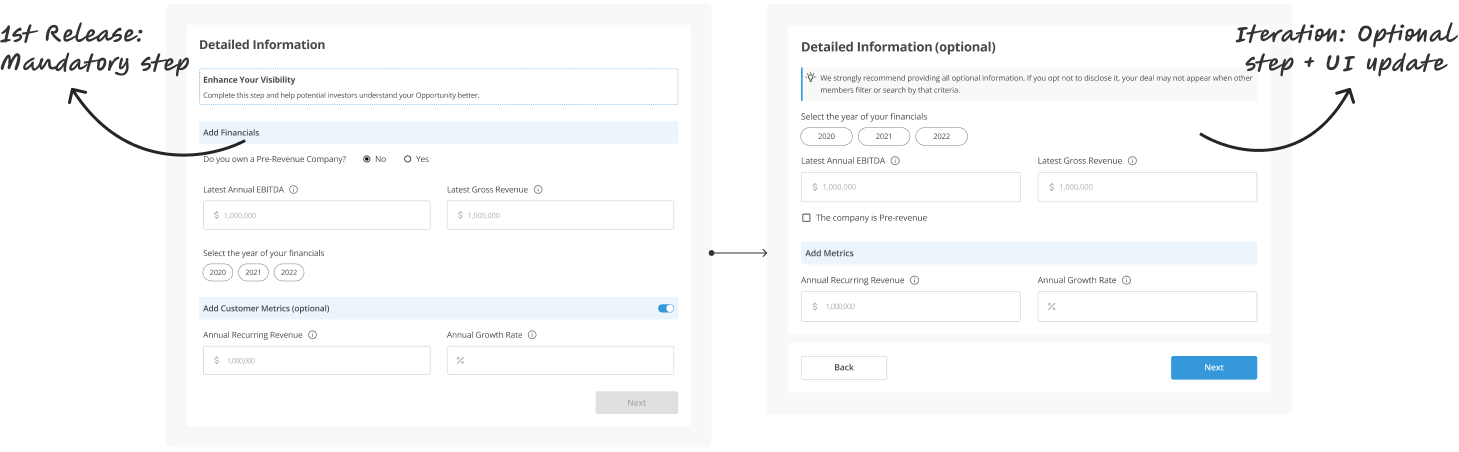This screenshot has width=1459, height=452.
Task: Choose year 2020 in the left form
Action: coord(218,272)
